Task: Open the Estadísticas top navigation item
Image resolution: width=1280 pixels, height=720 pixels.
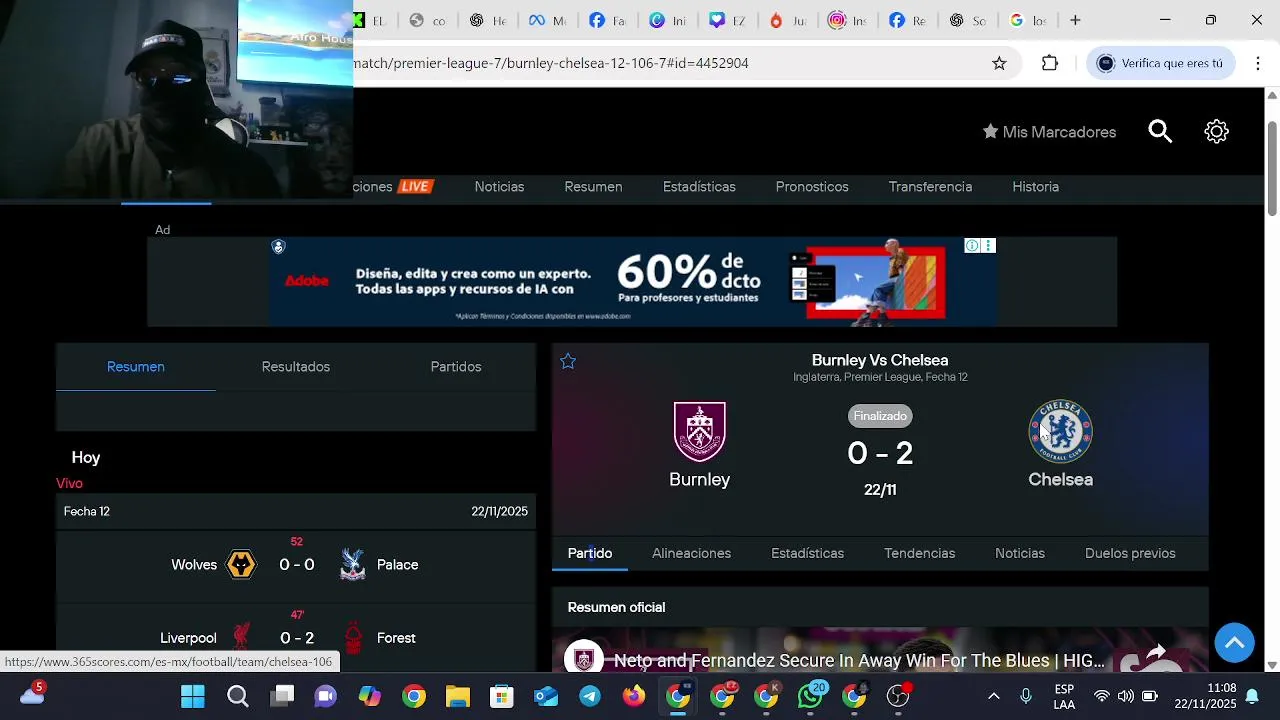Action: pos(699,187)
